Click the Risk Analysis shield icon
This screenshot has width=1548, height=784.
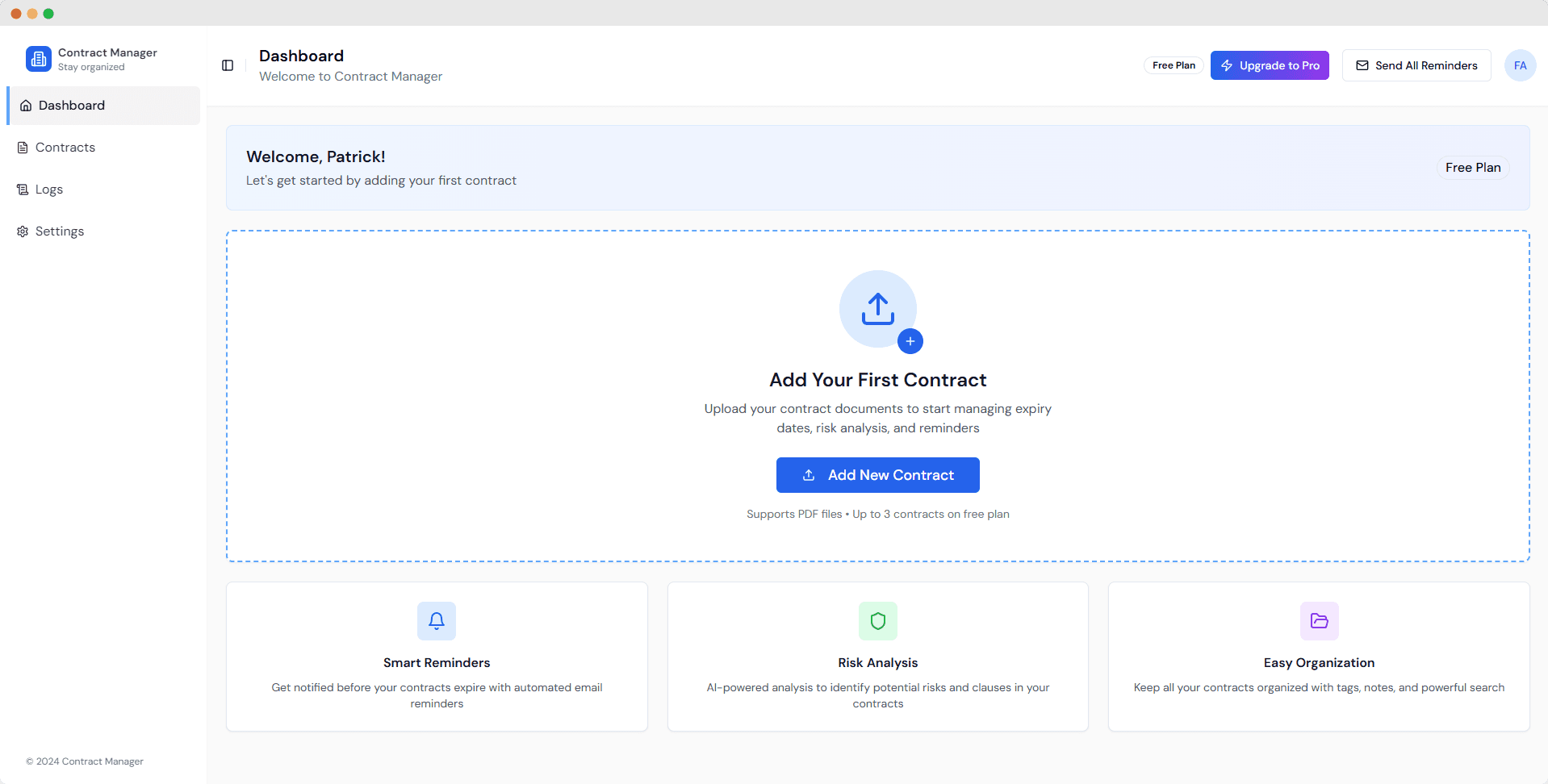click(877, 620)
